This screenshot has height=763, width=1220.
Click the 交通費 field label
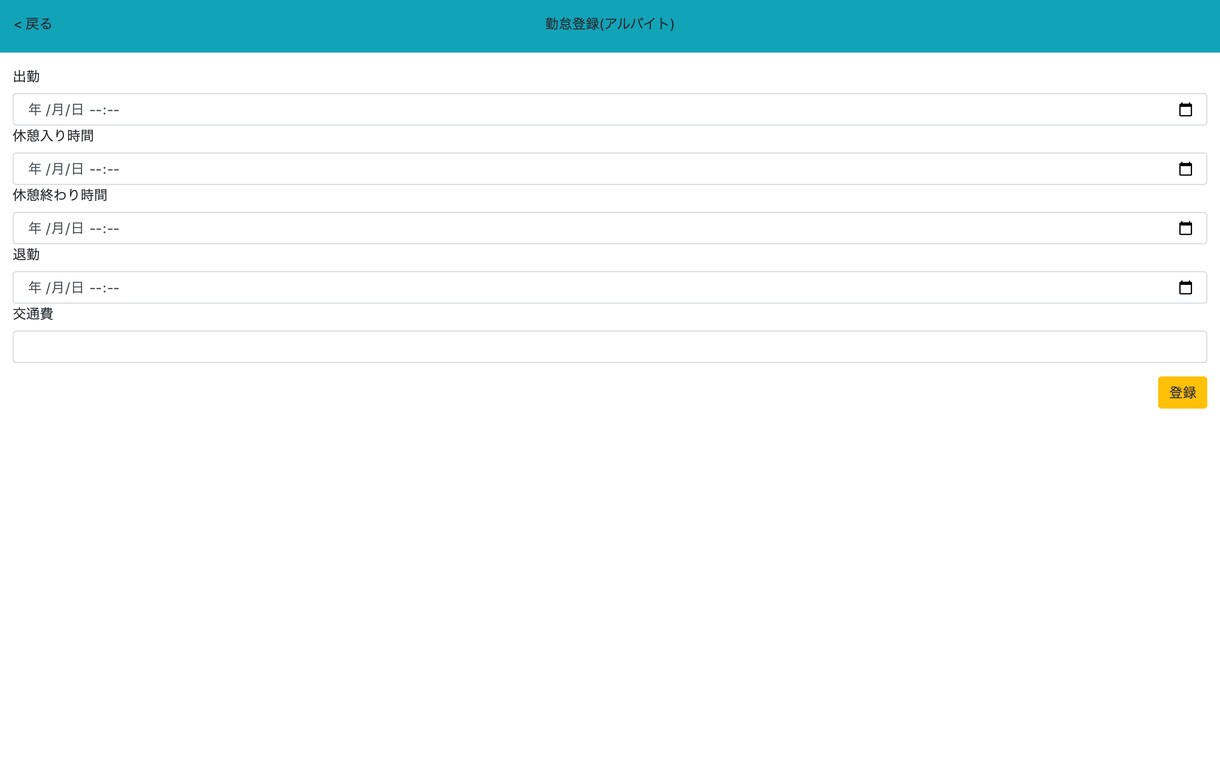tap(33, 314)
